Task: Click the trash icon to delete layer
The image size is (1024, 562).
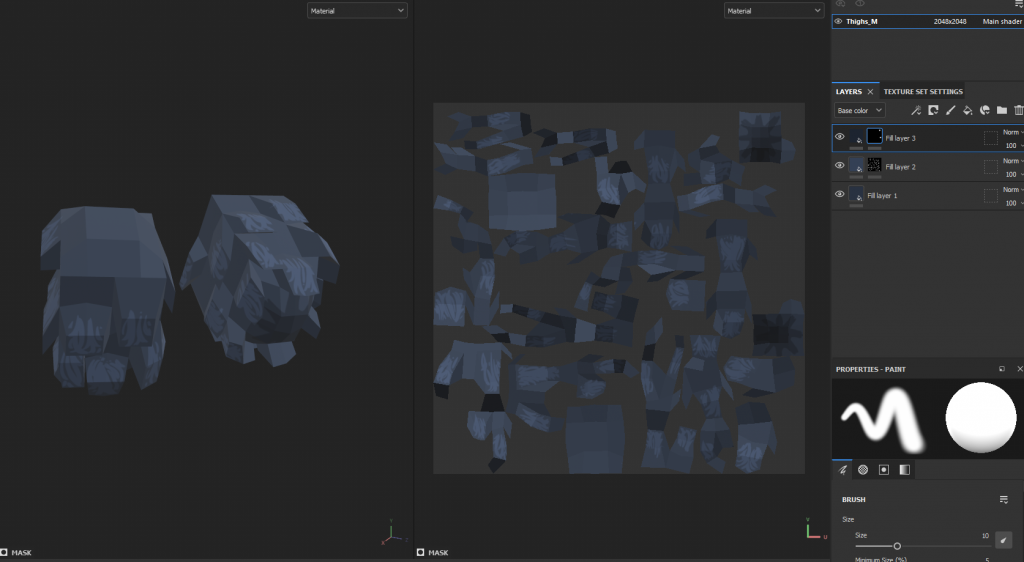Action: click(1018, 110)
